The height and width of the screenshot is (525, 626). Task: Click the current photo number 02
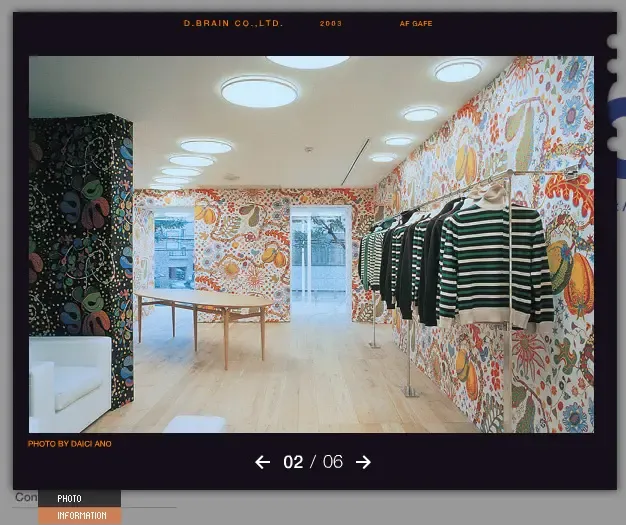coord(293,462)
